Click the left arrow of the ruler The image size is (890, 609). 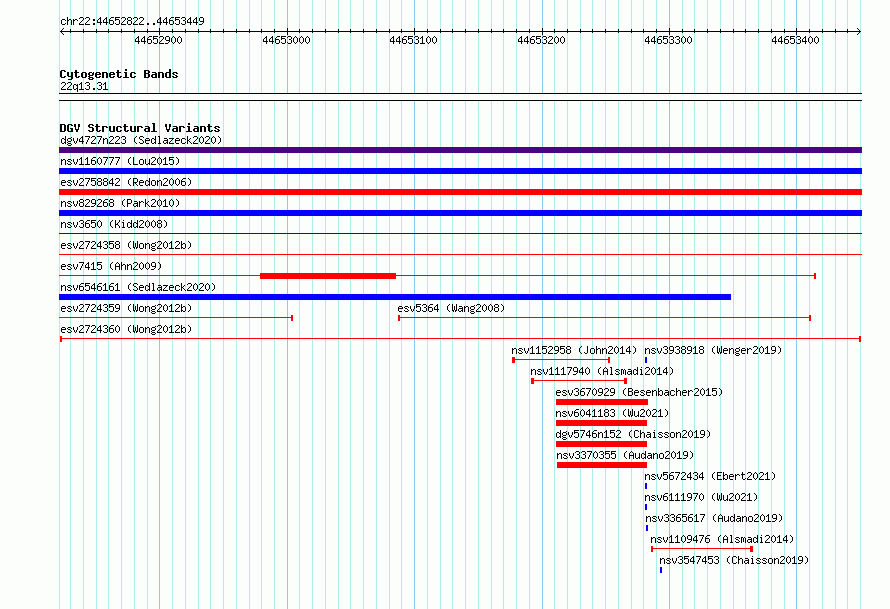(62, 31)
